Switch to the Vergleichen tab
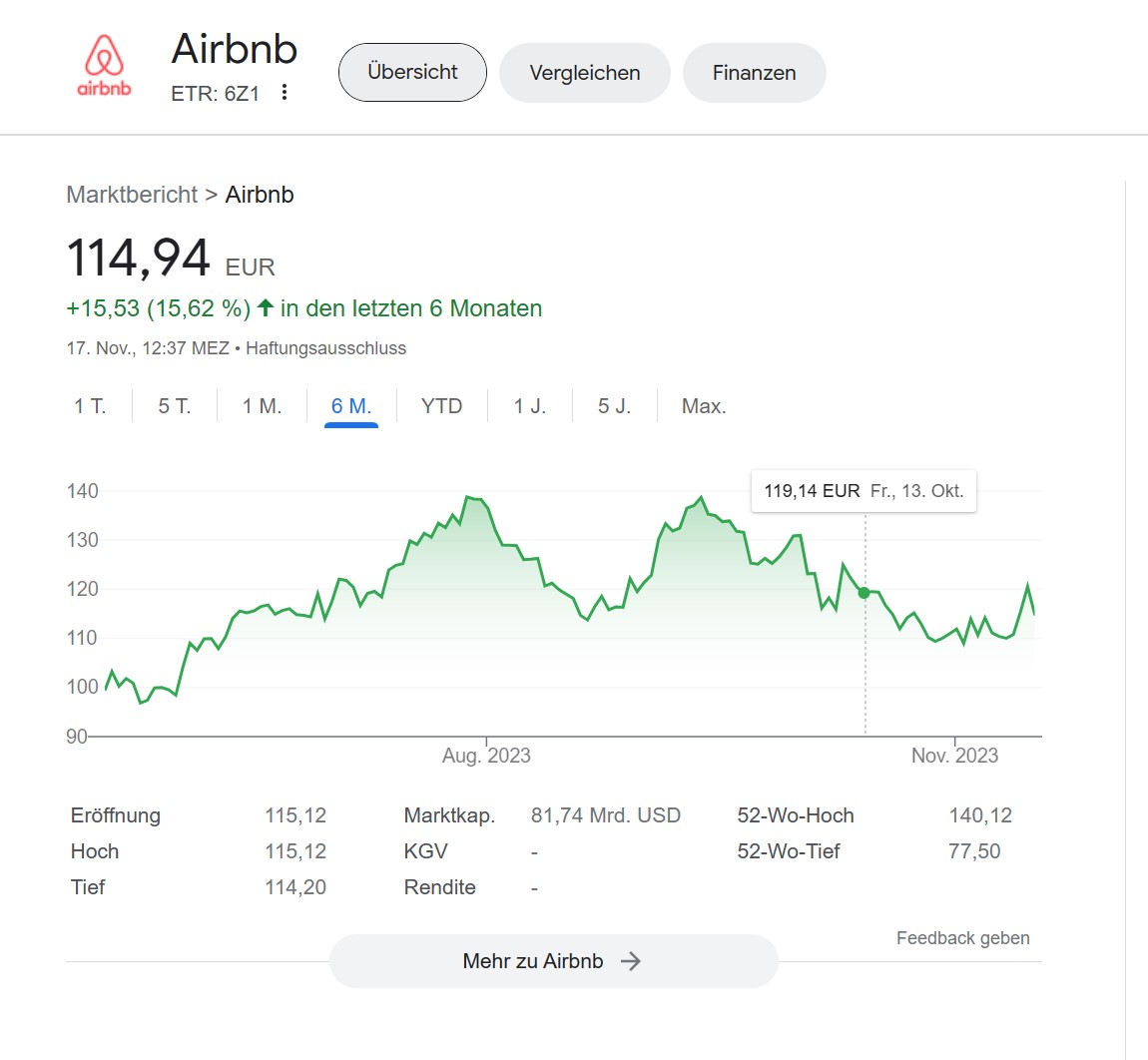 click(x=584, y=73)
